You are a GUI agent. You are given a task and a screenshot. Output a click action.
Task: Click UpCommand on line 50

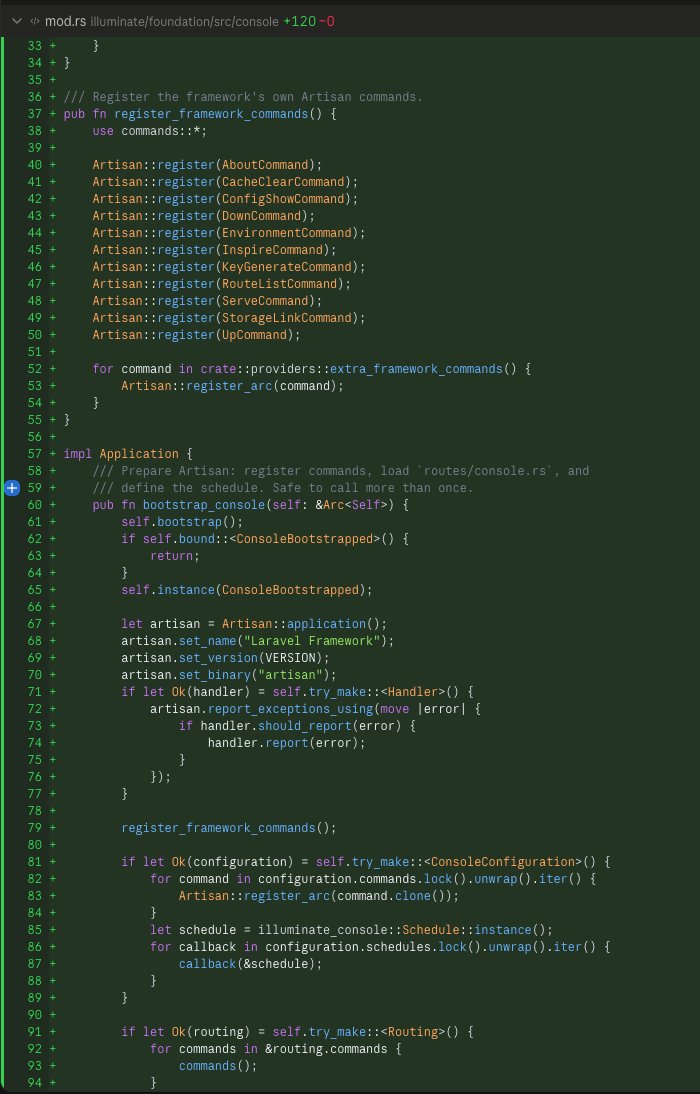coord(254,335)
